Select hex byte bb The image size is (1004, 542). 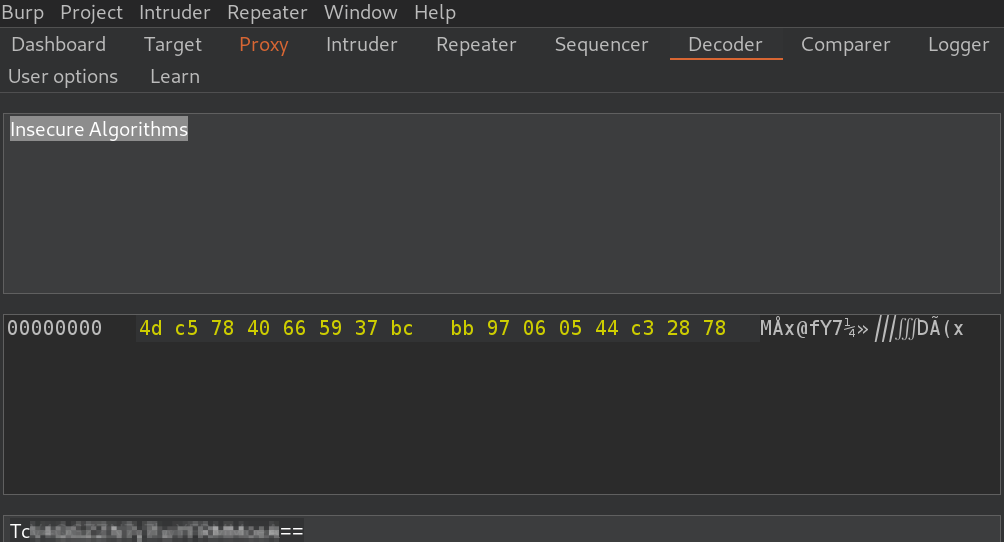coord(462,328)
